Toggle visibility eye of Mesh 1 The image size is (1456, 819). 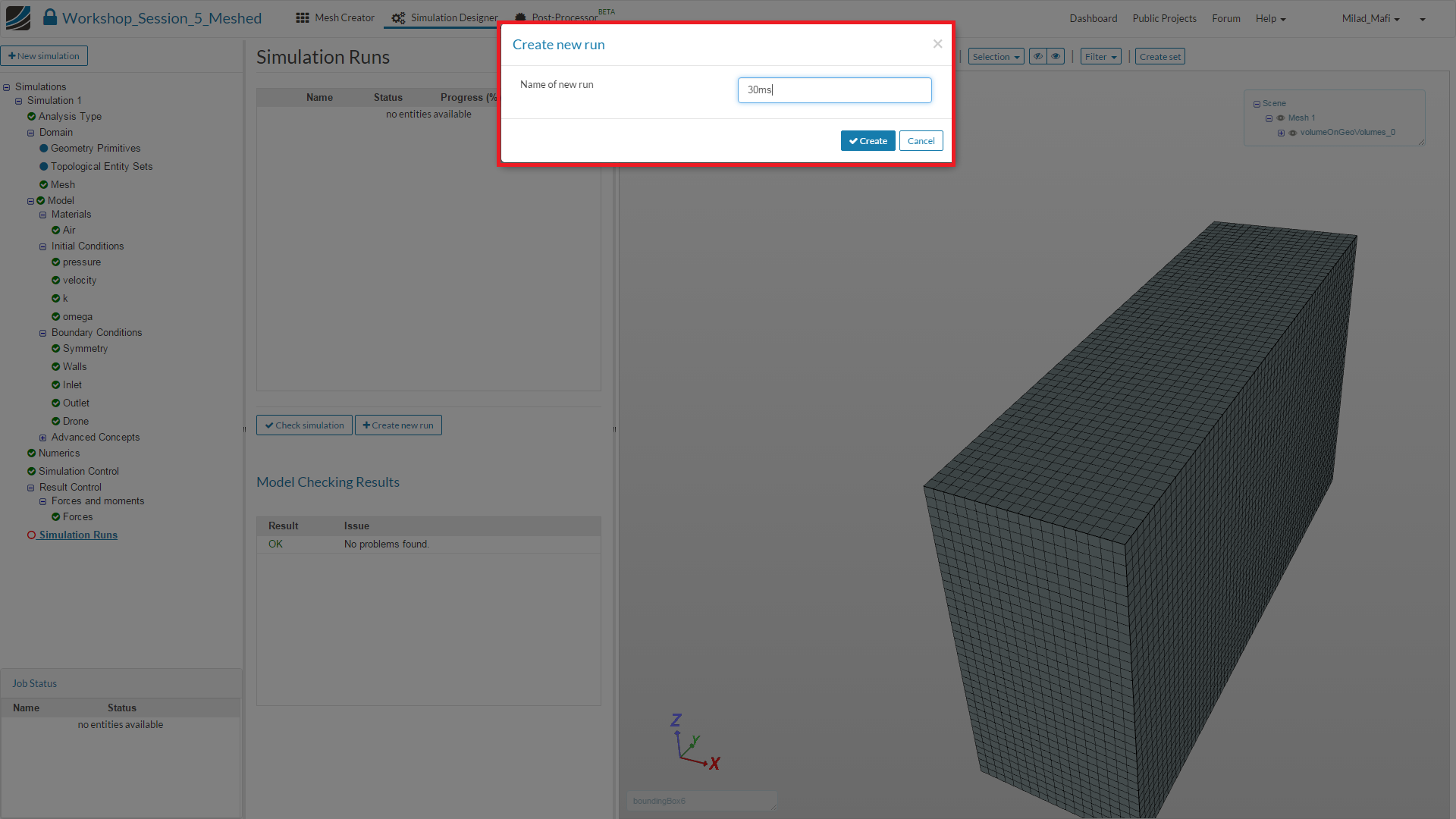(x=1281, y=118)
